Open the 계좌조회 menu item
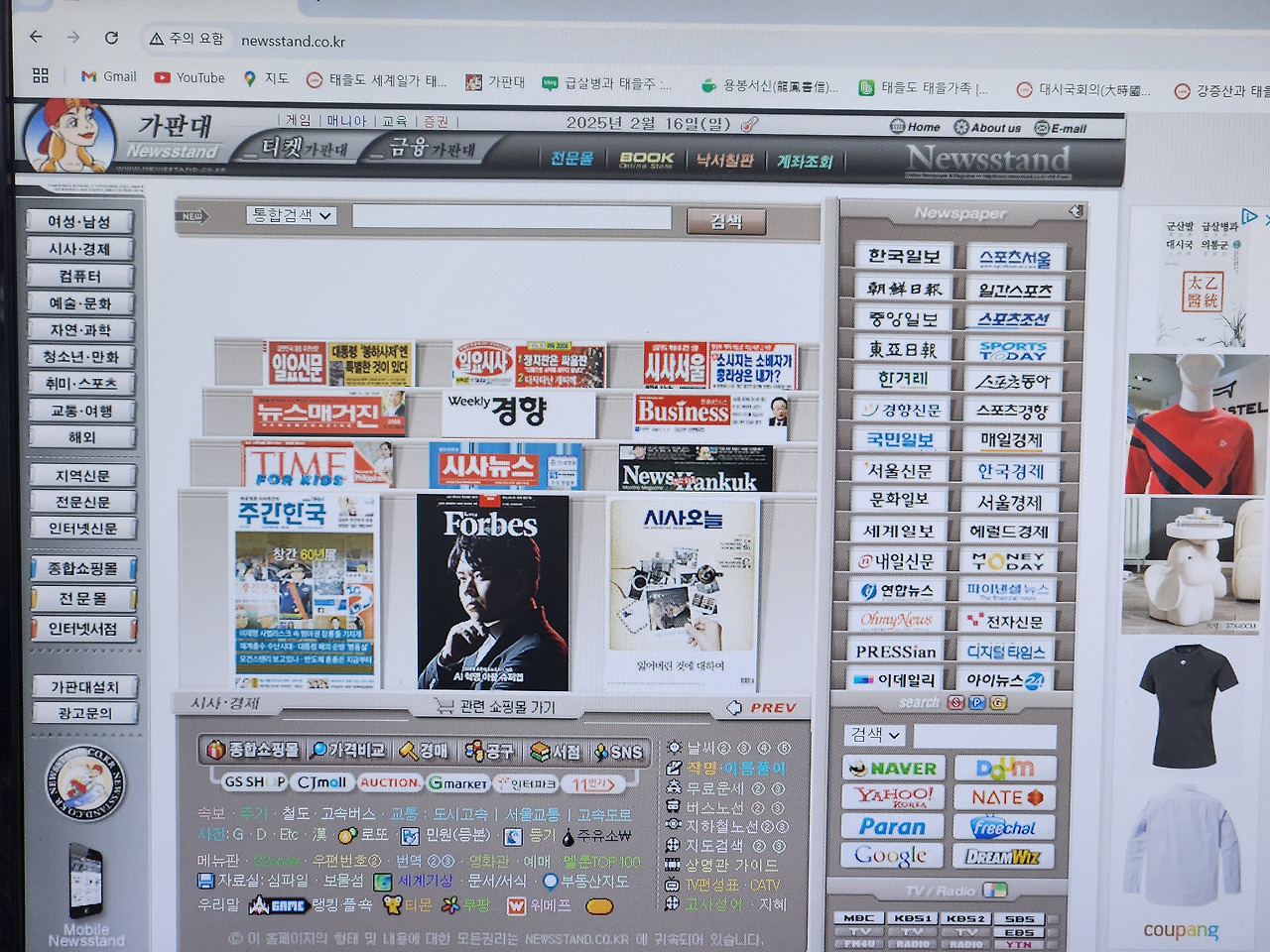 (x=805, y=162)
